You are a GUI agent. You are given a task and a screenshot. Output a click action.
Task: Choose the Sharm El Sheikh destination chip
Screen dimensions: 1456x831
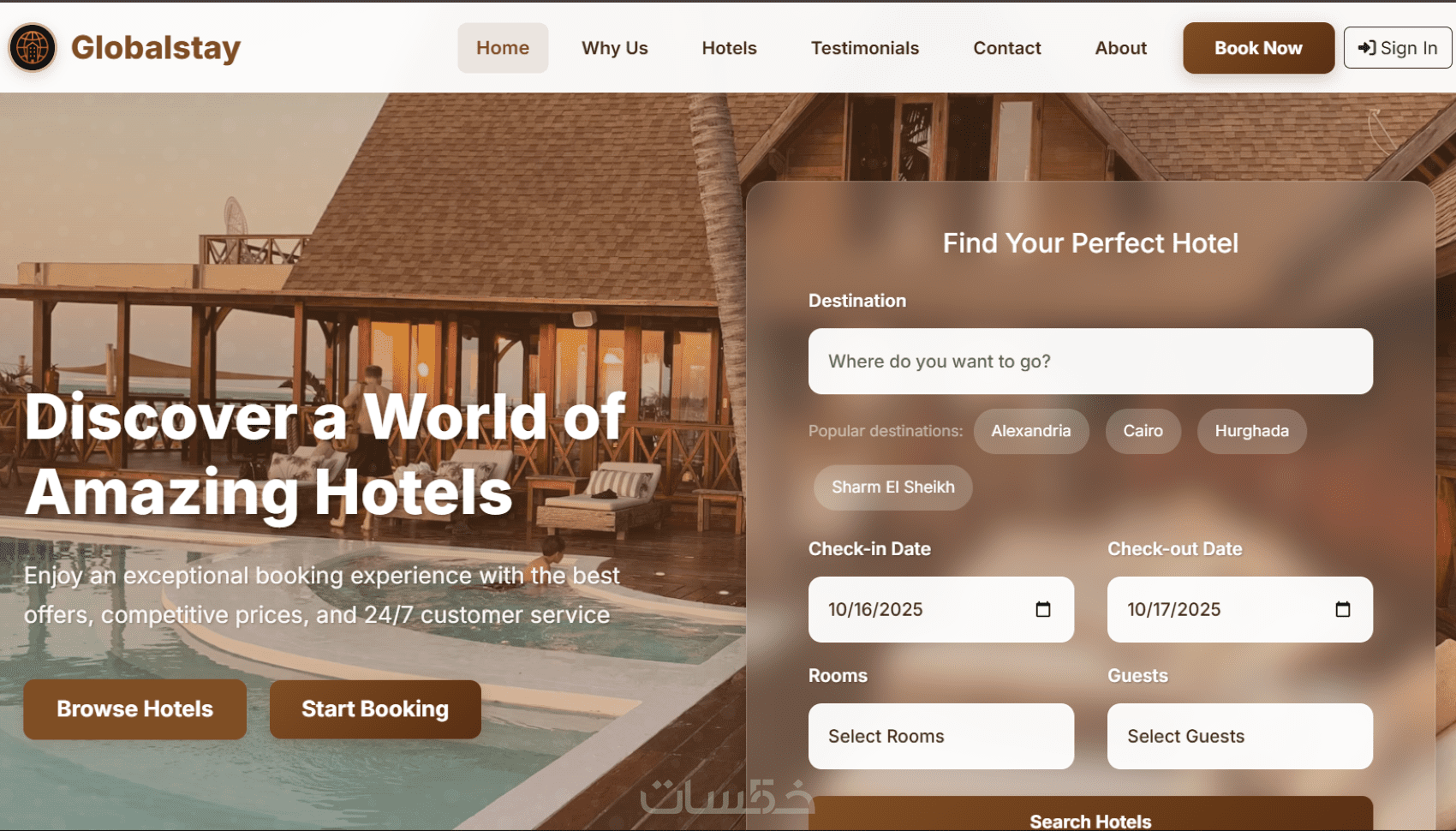coord(893,487)
